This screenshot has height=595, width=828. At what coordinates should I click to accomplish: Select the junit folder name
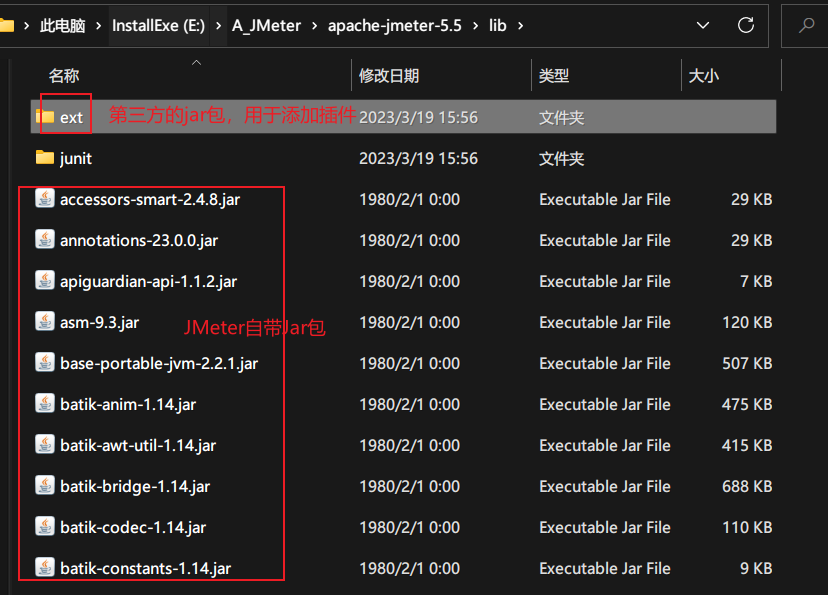(x=76, y=158)
